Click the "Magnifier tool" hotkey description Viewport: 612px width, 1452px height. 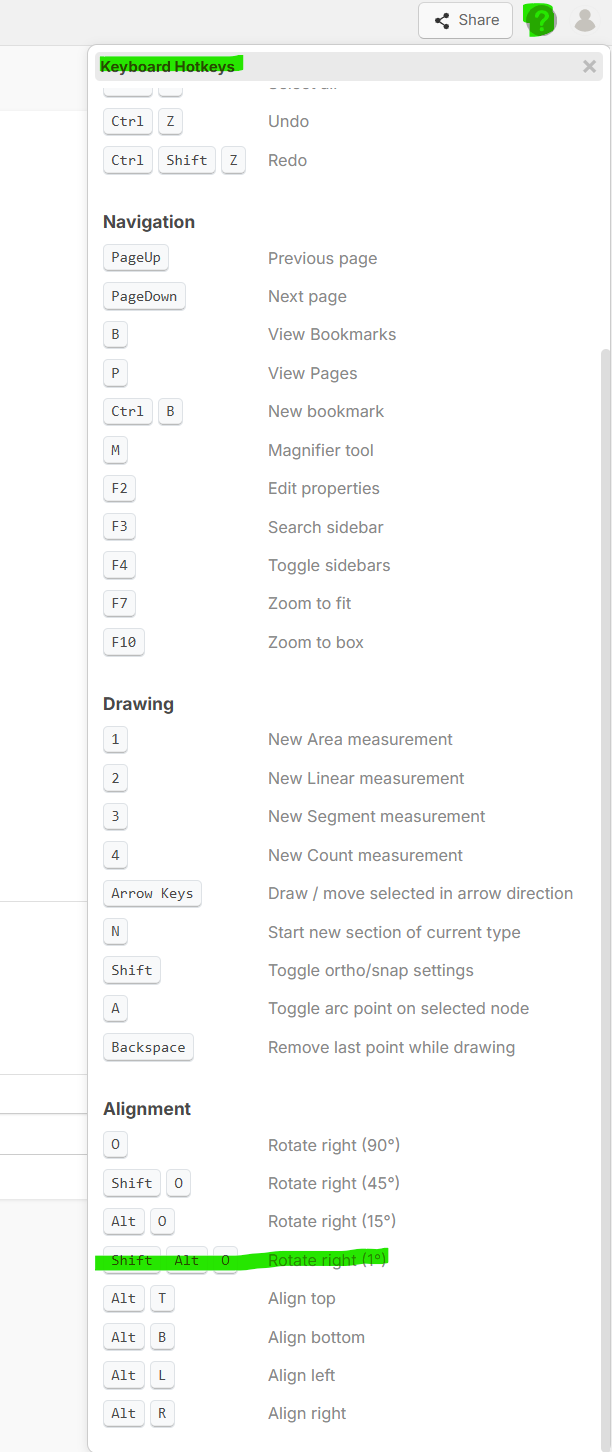pos(320,450)
